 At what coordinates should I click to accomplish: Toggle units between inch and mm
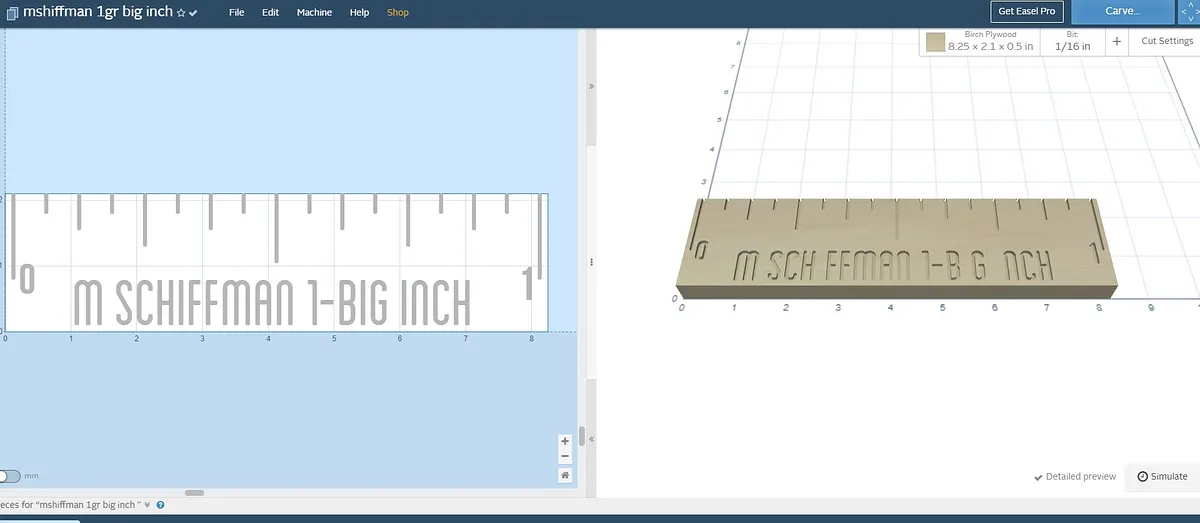9,476
